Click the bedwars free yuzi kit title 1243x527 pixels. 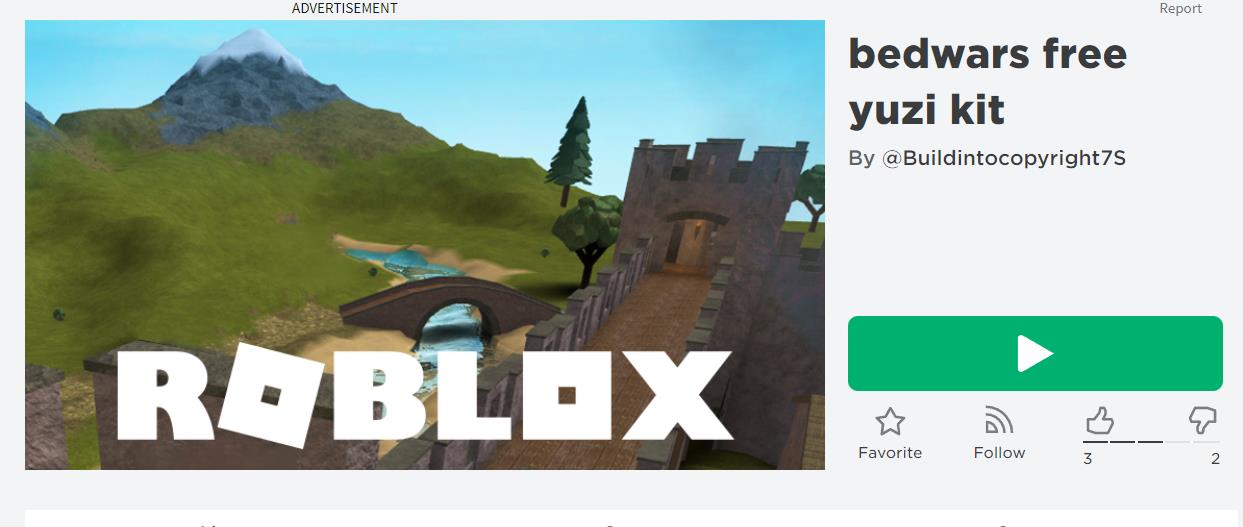point(987,82)
